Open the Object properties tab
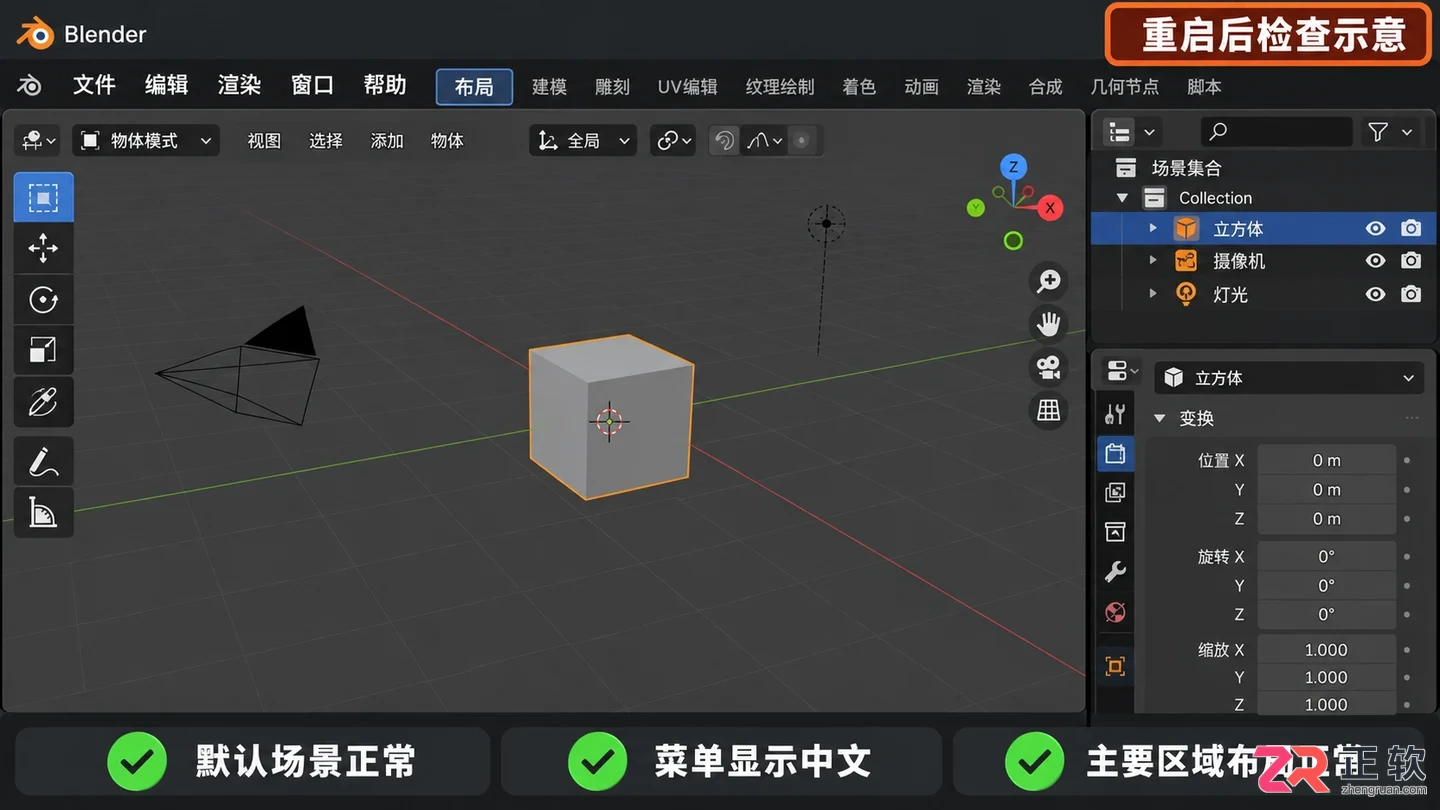Image resolution: width=1440 pixels, height=810 pixels. point(1115,666)
